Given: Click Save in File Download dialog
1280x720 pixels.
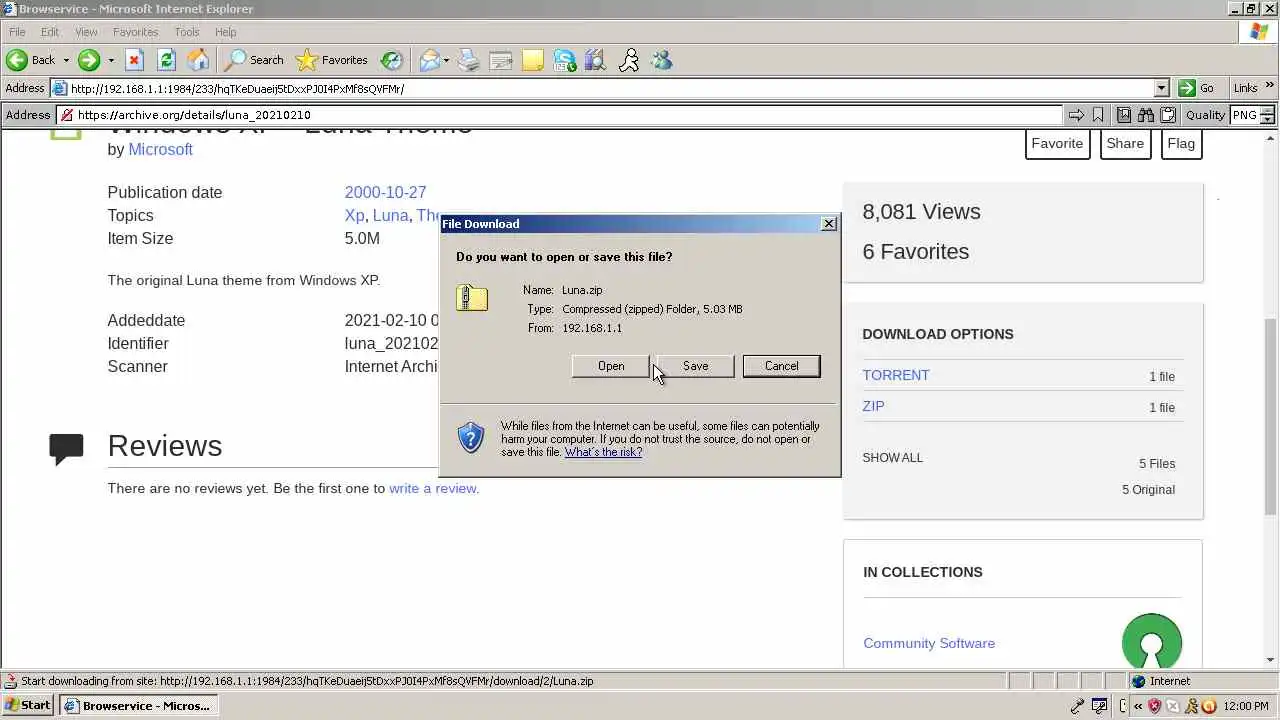Looking at the screenshot, I should tap(695, 366).
